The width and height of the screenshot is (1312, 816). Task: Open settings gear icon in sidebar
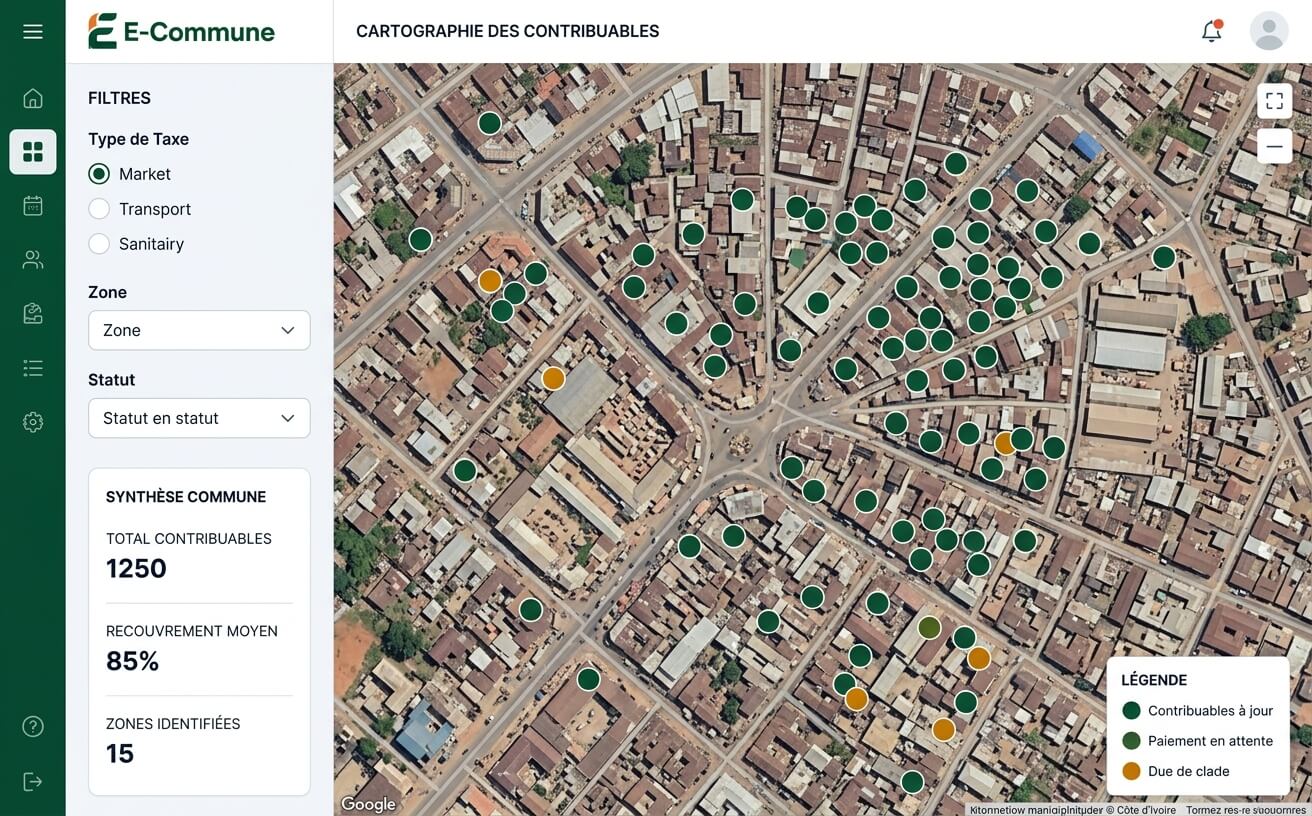tap(33, 422)
